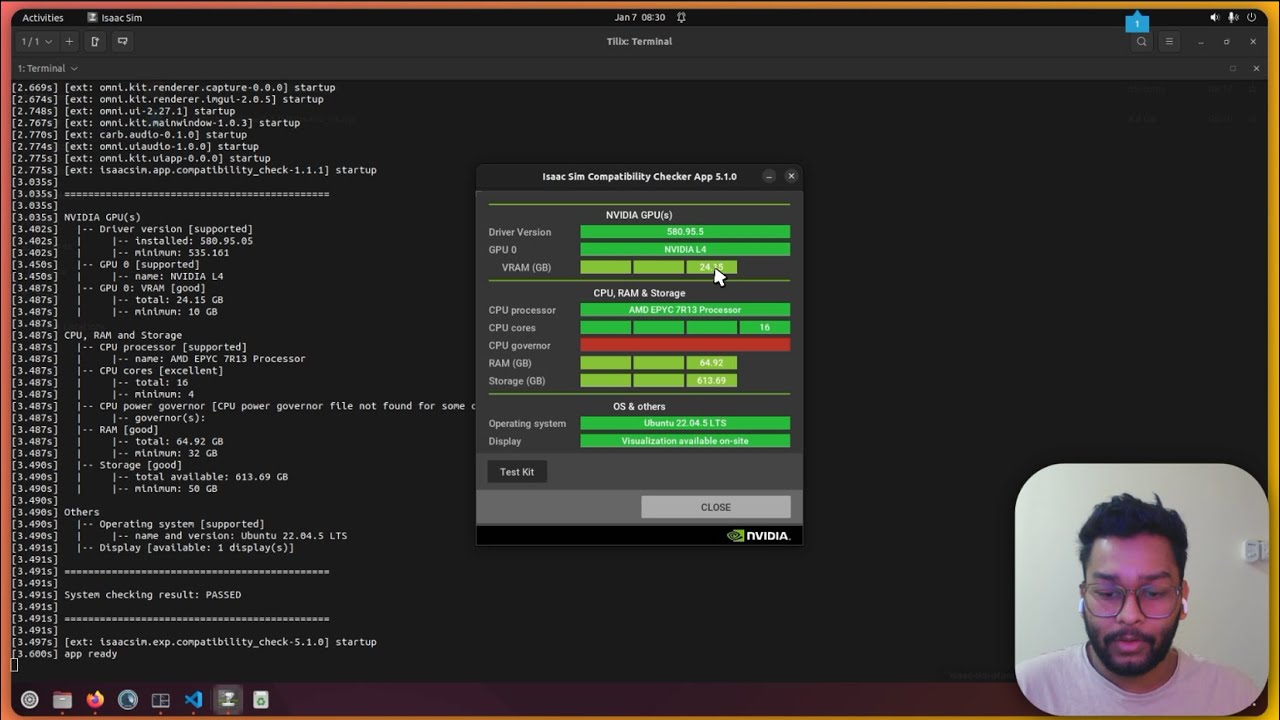Image resolution: width=1280 pixels, height=720 pixels.
Task: Launch Visual Studio Code from the dock
Action: pos(194,700)
